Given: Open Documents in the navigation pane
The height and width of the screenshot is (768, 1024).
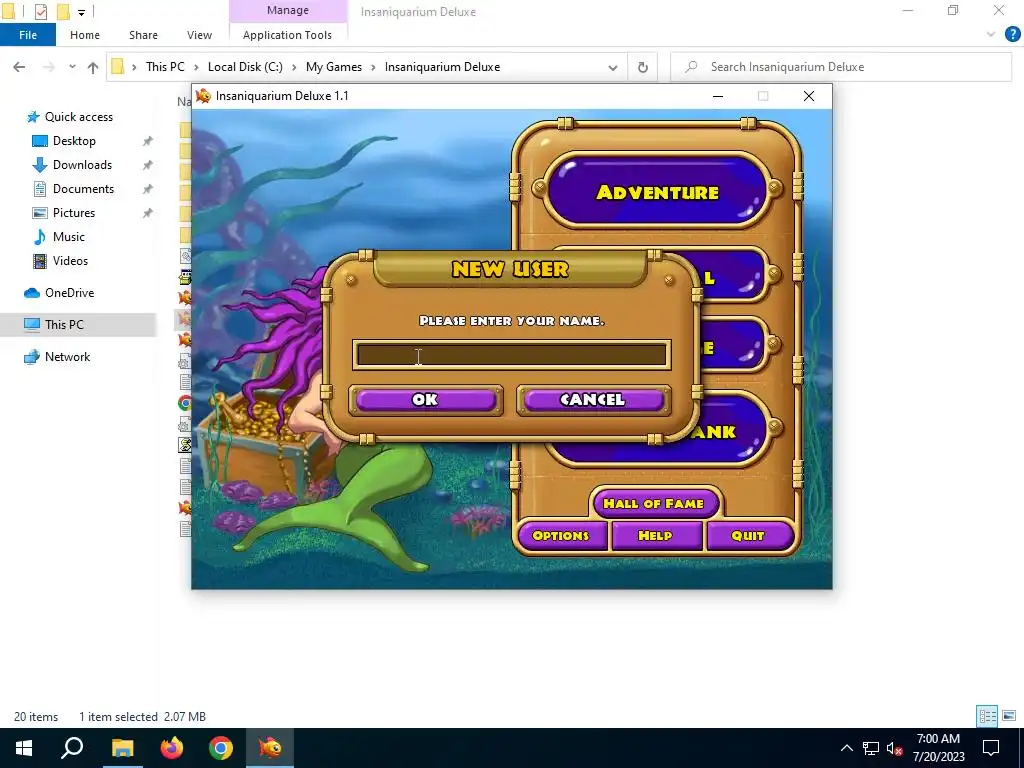Looking at the screenshot, I should pyautogui.click(x=83, y=189).
